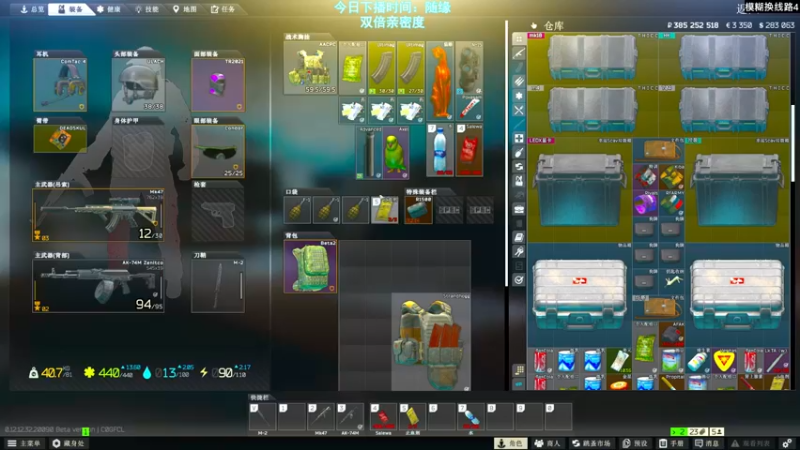This screenshot has height=450, width=800.
Task: Select the R1500 item in special slot
Action: point(418,210)
